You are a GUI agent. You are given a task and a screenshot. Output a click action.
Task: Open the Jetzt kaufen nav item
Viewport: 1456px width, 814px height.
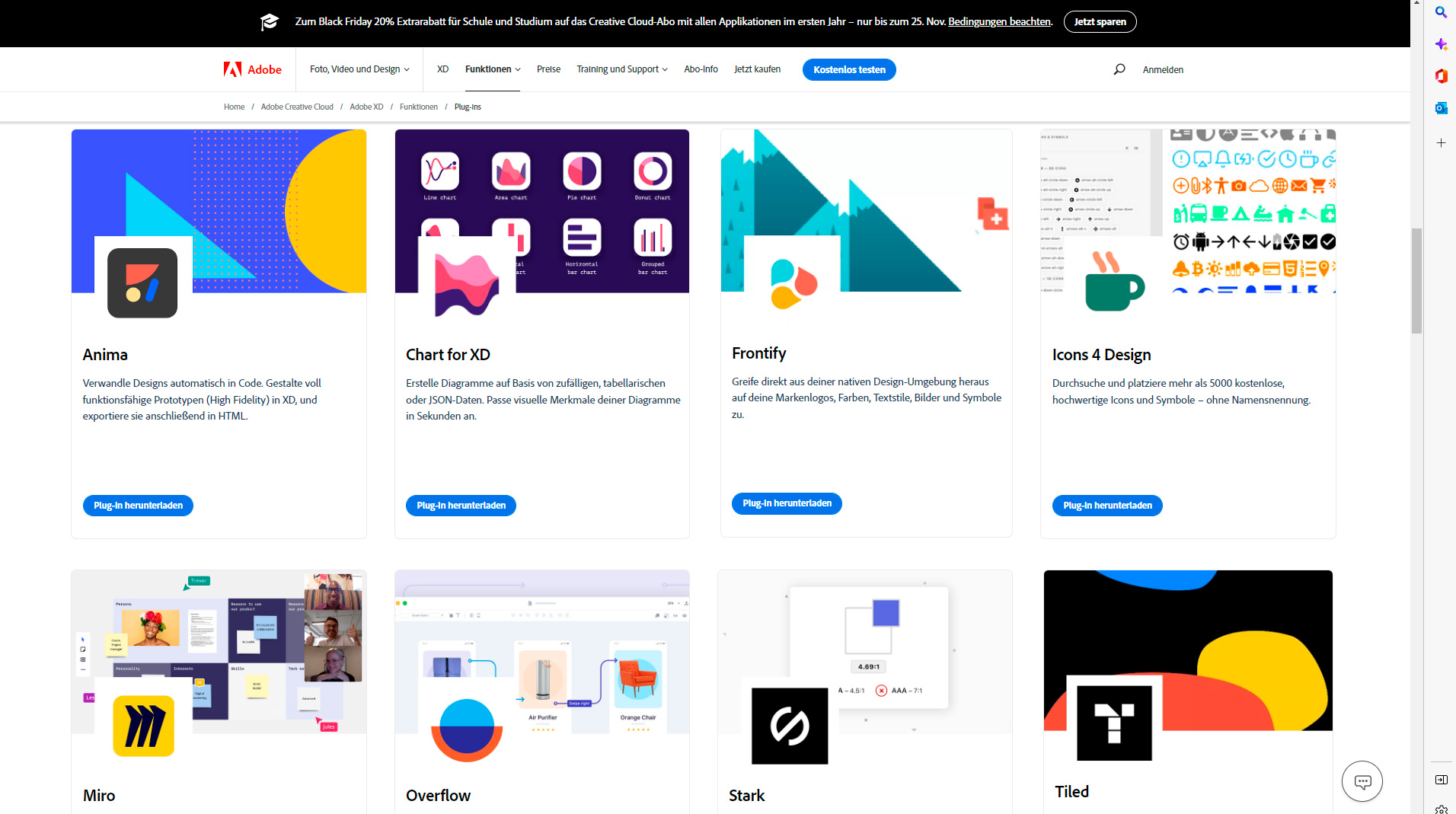tap(757, 69)
